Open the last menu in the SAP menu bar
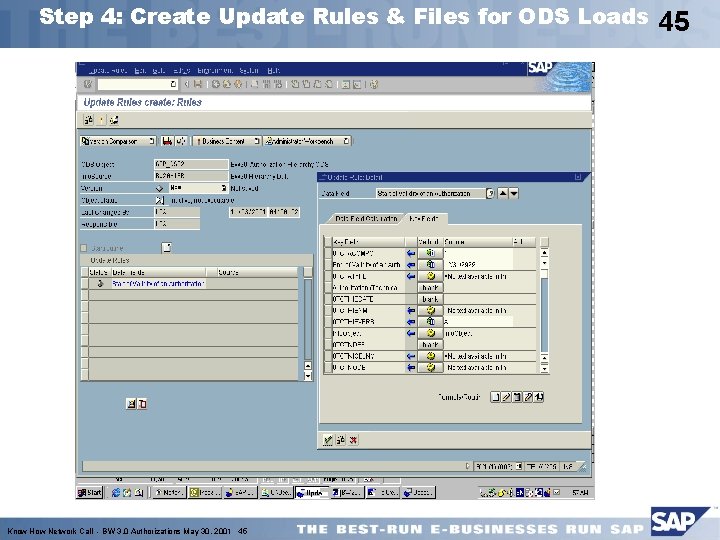Image resolution: width=720 pixels, height=540 pixels. point(274,70)
